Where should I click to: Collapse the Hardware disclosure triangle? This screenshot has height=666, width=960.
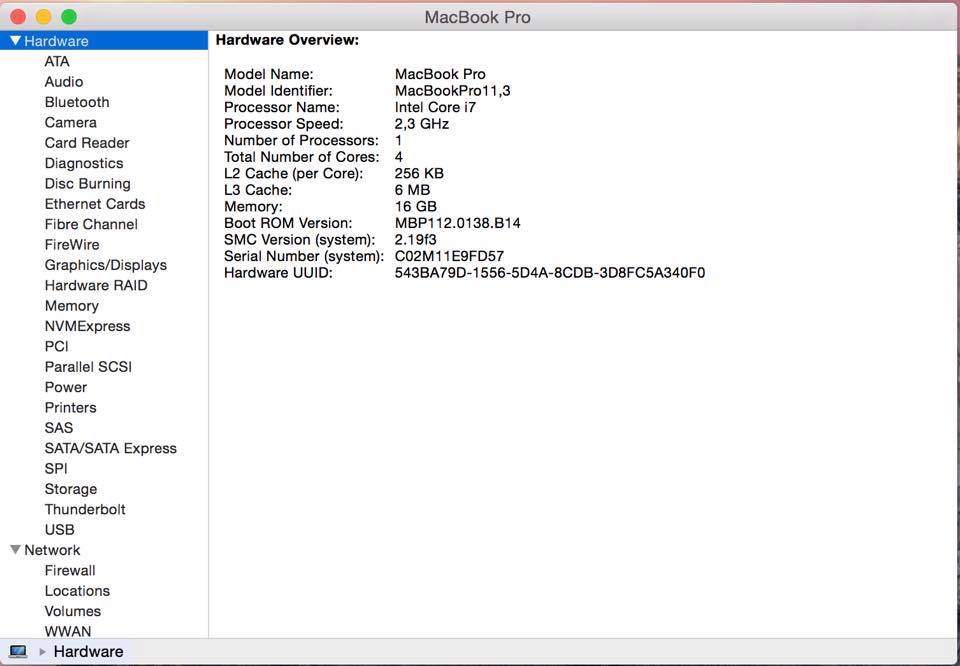click(15, 41)
